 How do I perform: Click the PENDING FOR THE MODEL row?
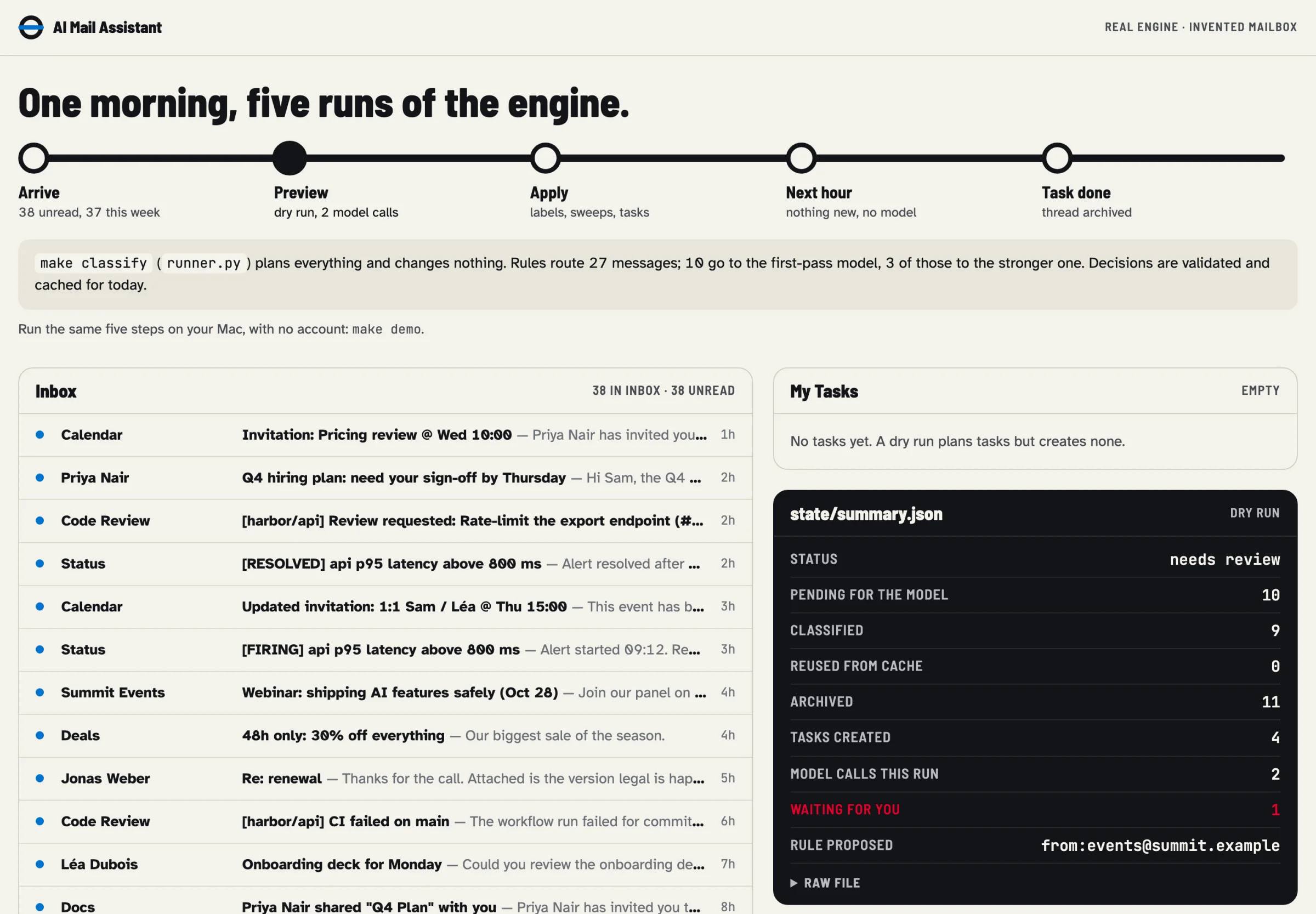click(1035, 595)
